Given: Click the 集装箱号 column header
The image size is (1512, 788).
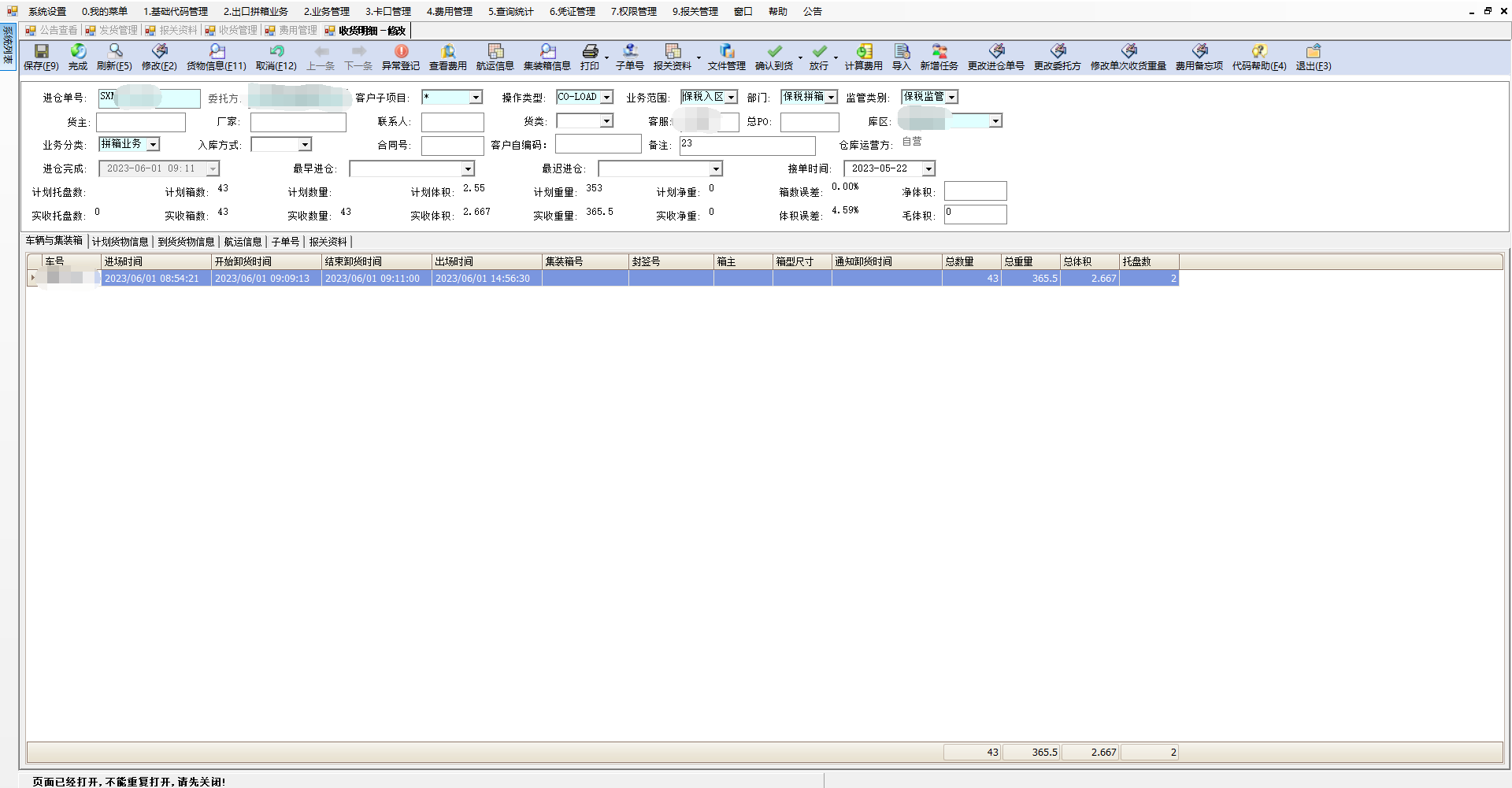Looking at the screenshot, I should 585,261.
